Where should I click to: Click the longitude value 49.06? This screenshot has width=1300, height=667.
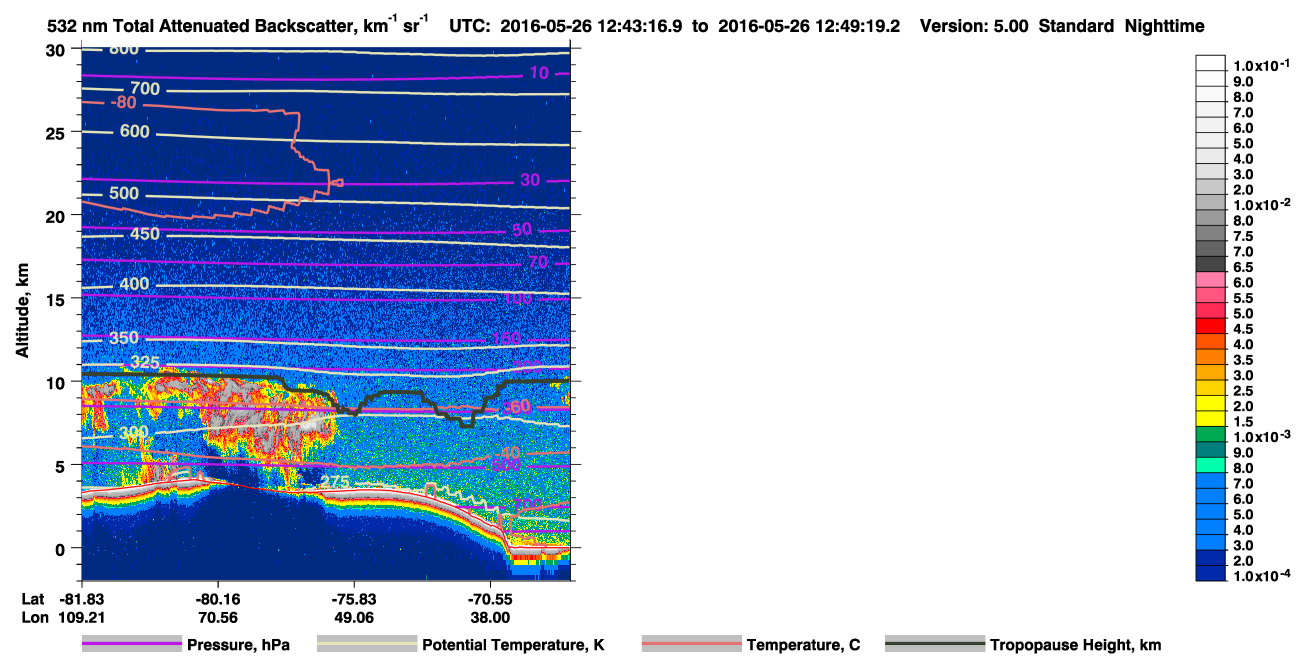click(354, 618)
